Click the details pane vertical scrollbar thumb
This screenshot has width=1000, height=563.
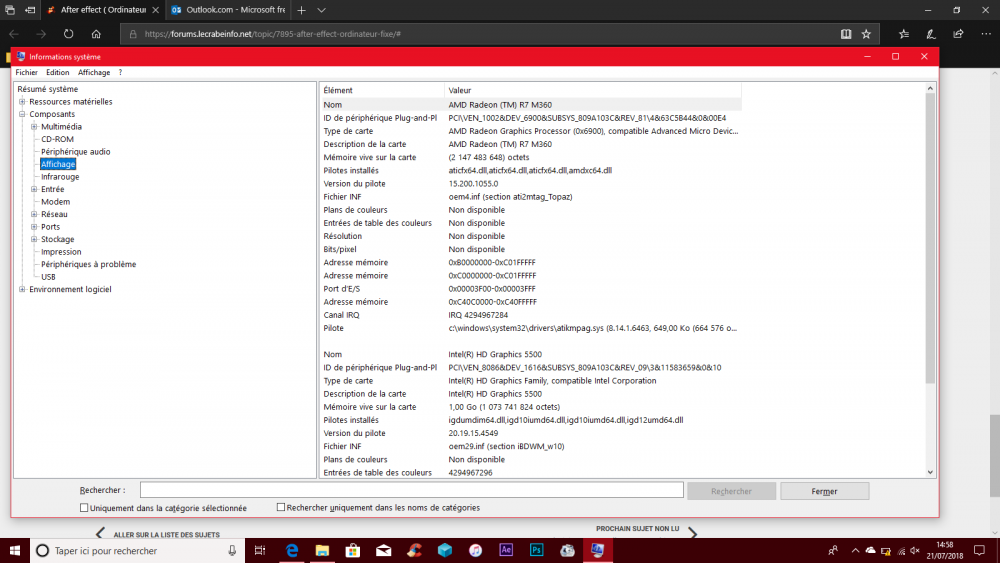tap(930, 239)
